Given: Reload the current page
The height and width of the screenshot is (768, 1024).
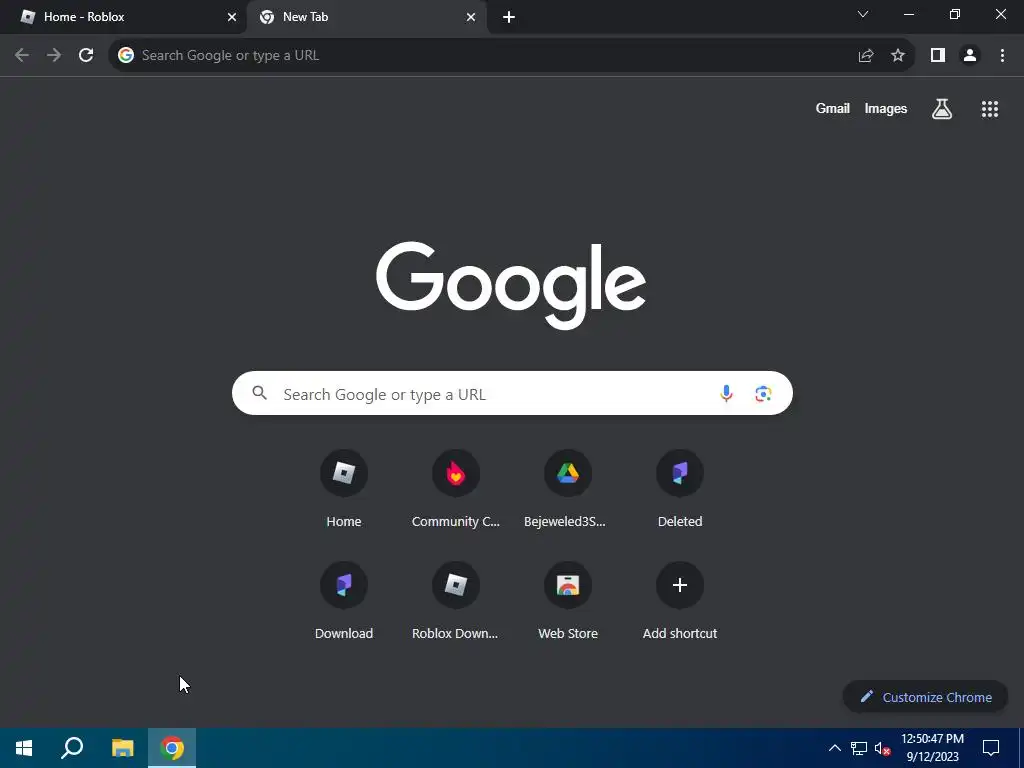Looking at the screenshot, I should point(86,56).
